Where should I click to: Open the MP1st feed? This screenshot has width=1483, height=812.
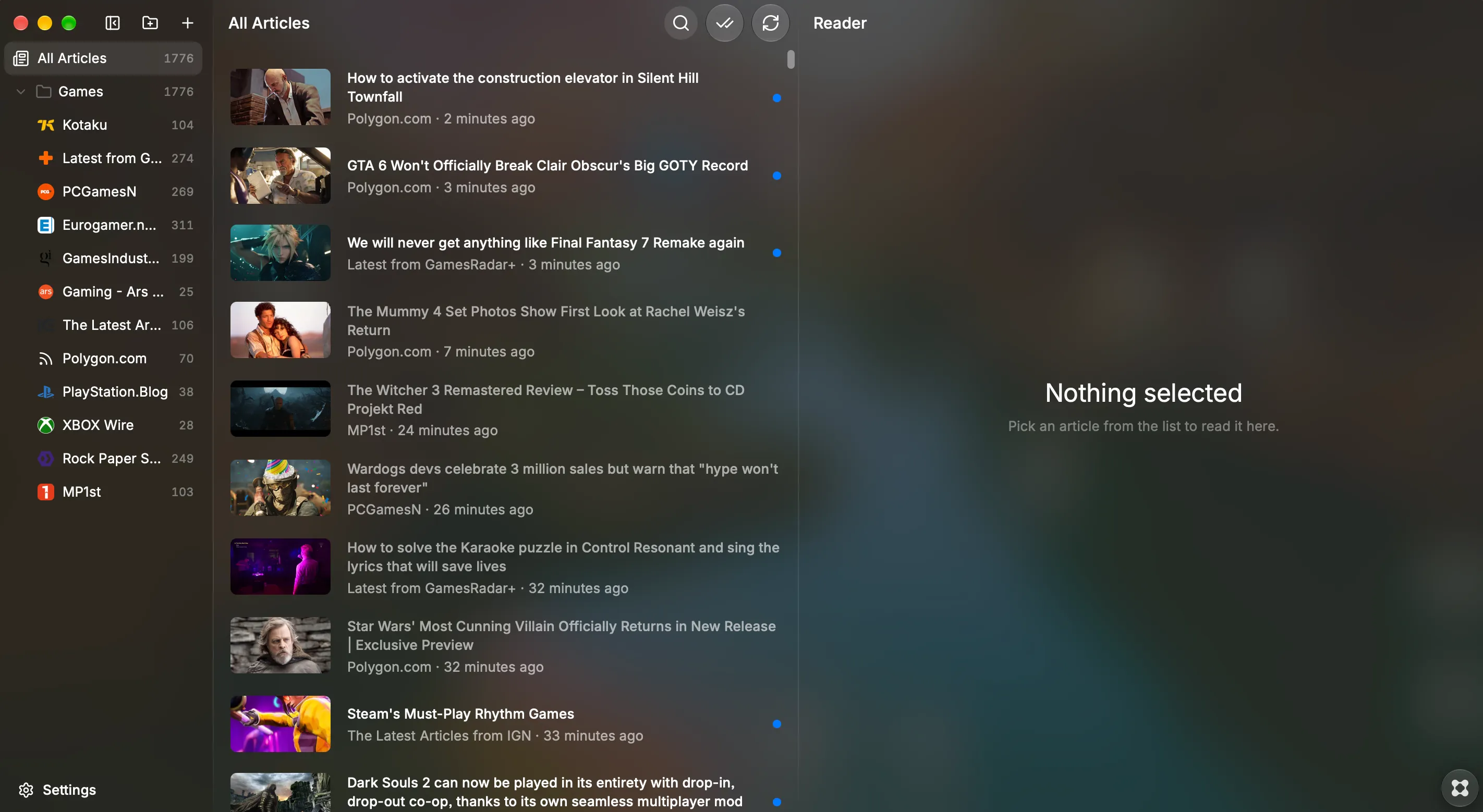coord(104,492)
